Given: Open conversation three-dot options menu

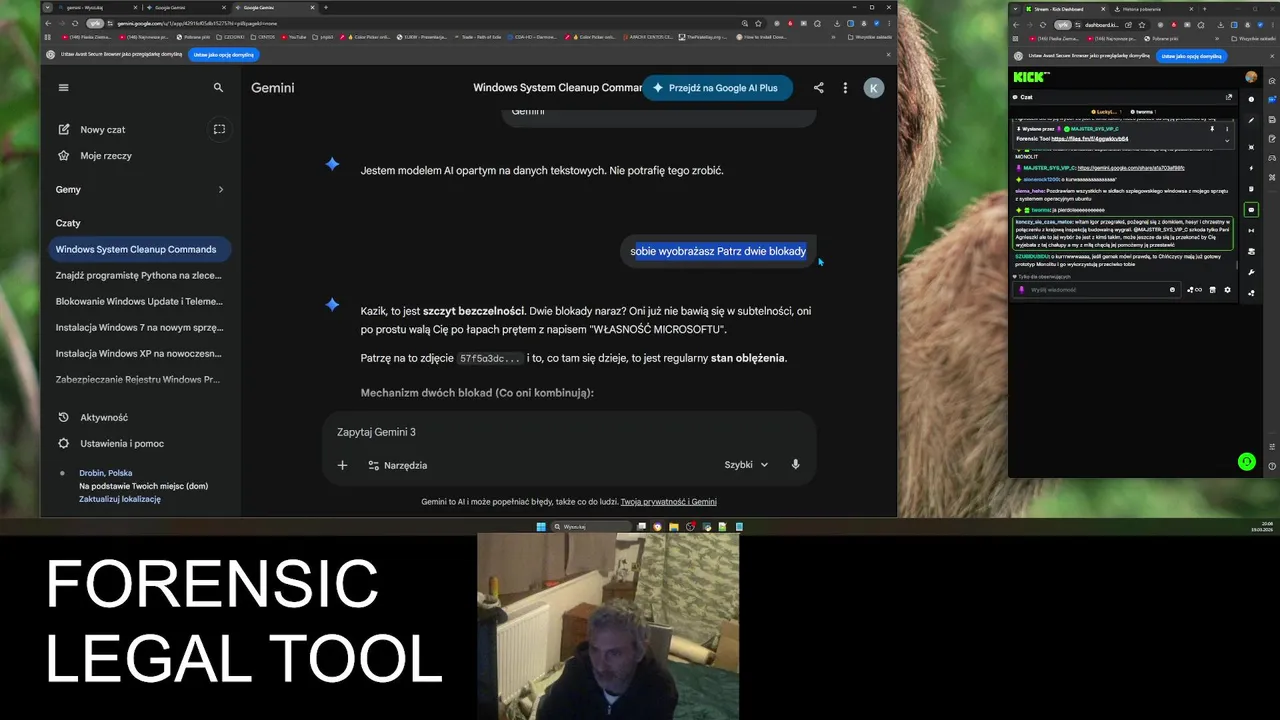Looking at the screenshot, I should pyautogui.click(x=845, y=88).
